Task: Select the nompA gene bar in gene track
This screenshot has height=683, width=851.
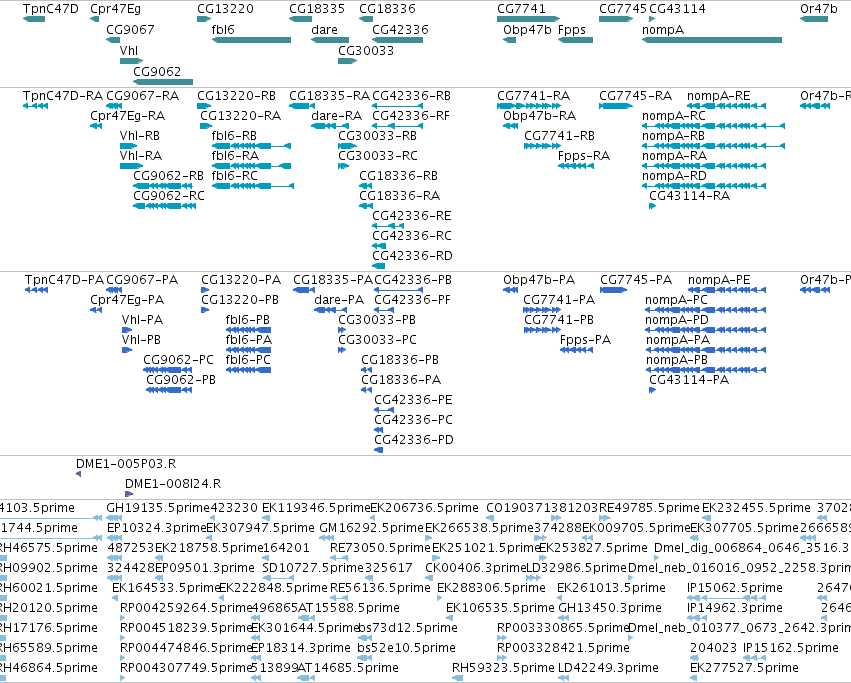Action: [x=712, y=40]
